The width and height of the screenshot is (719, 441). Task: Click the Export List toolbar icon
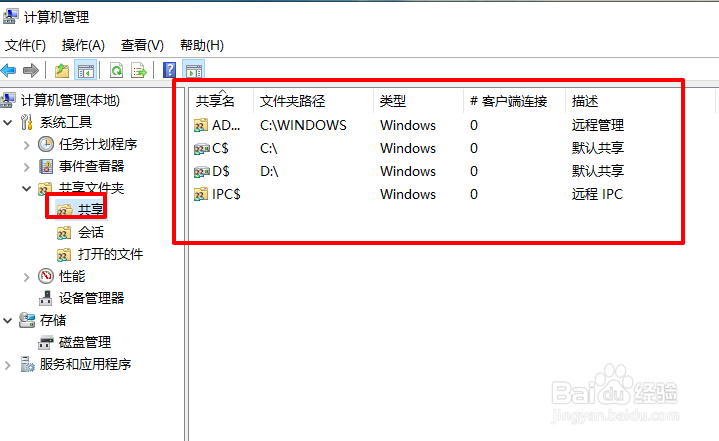pos(138,71)
